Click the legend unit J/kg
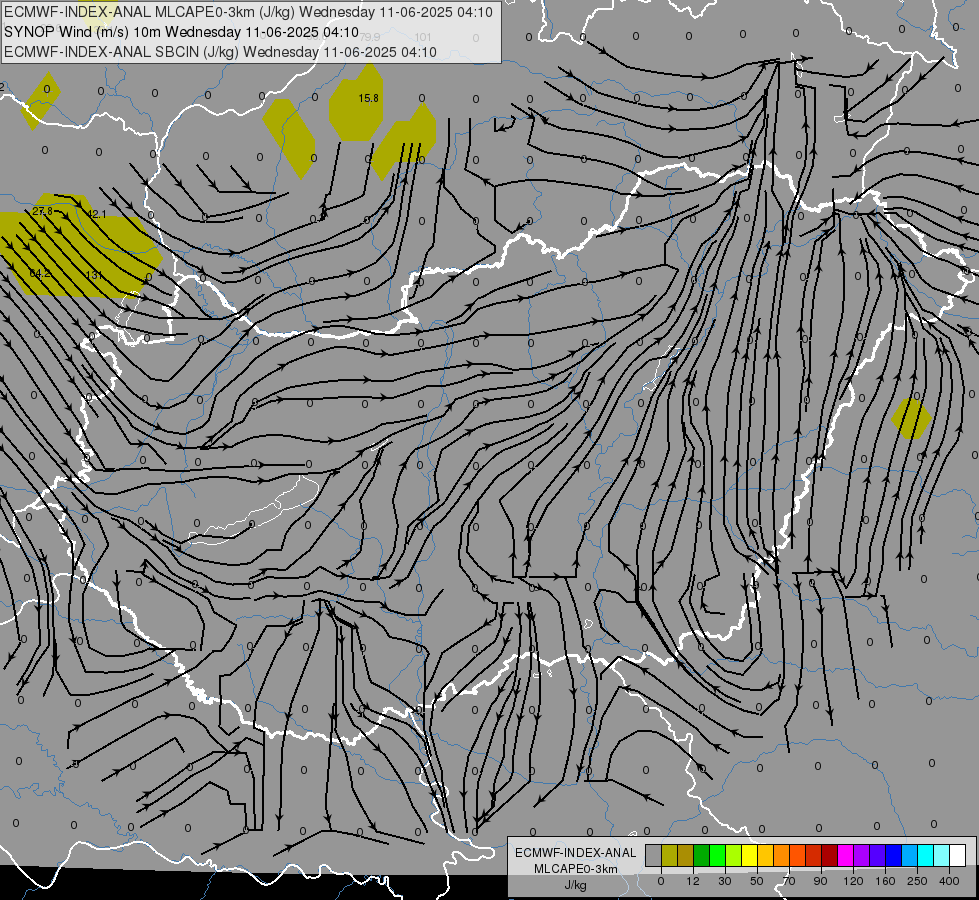This screenshot has width=979, height=900. click(576, 885)
